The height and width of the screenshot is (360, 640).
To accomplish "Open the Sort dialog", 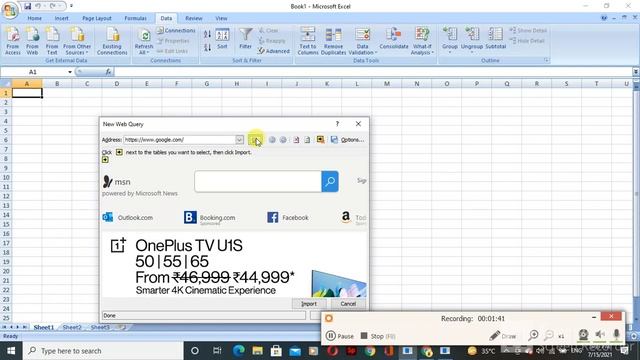I will coord(222,39).
